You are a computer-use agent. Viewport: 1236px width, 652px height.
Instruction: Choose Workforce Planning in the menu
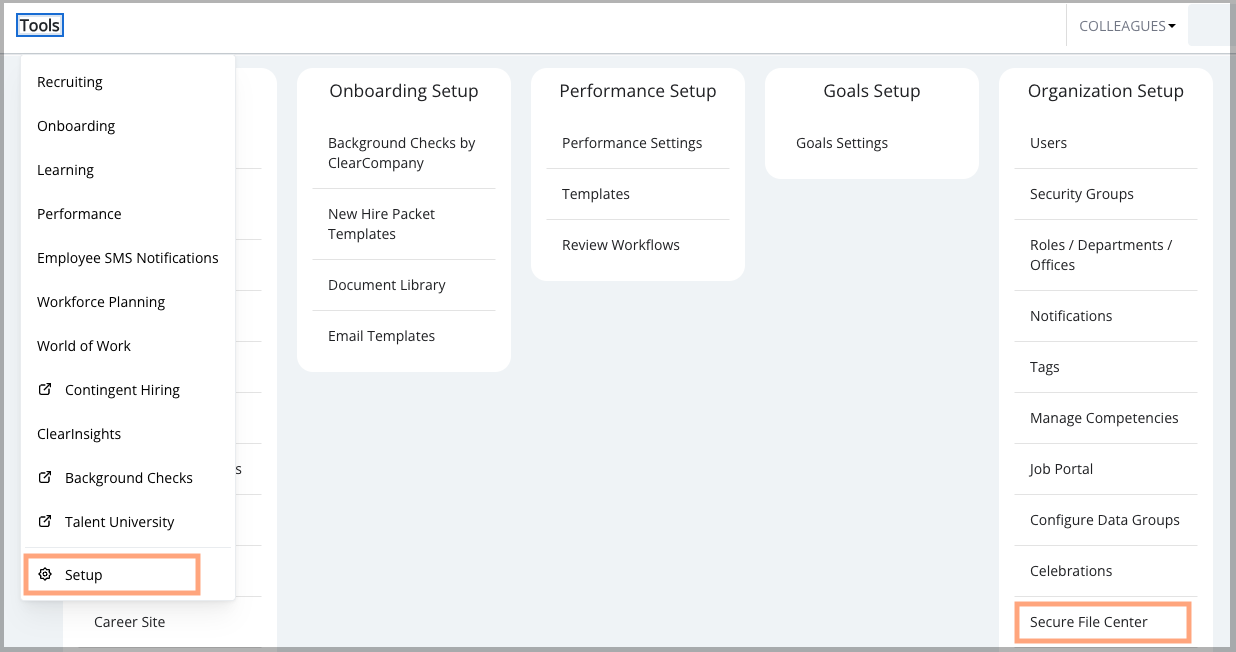(x=101, y=302)
